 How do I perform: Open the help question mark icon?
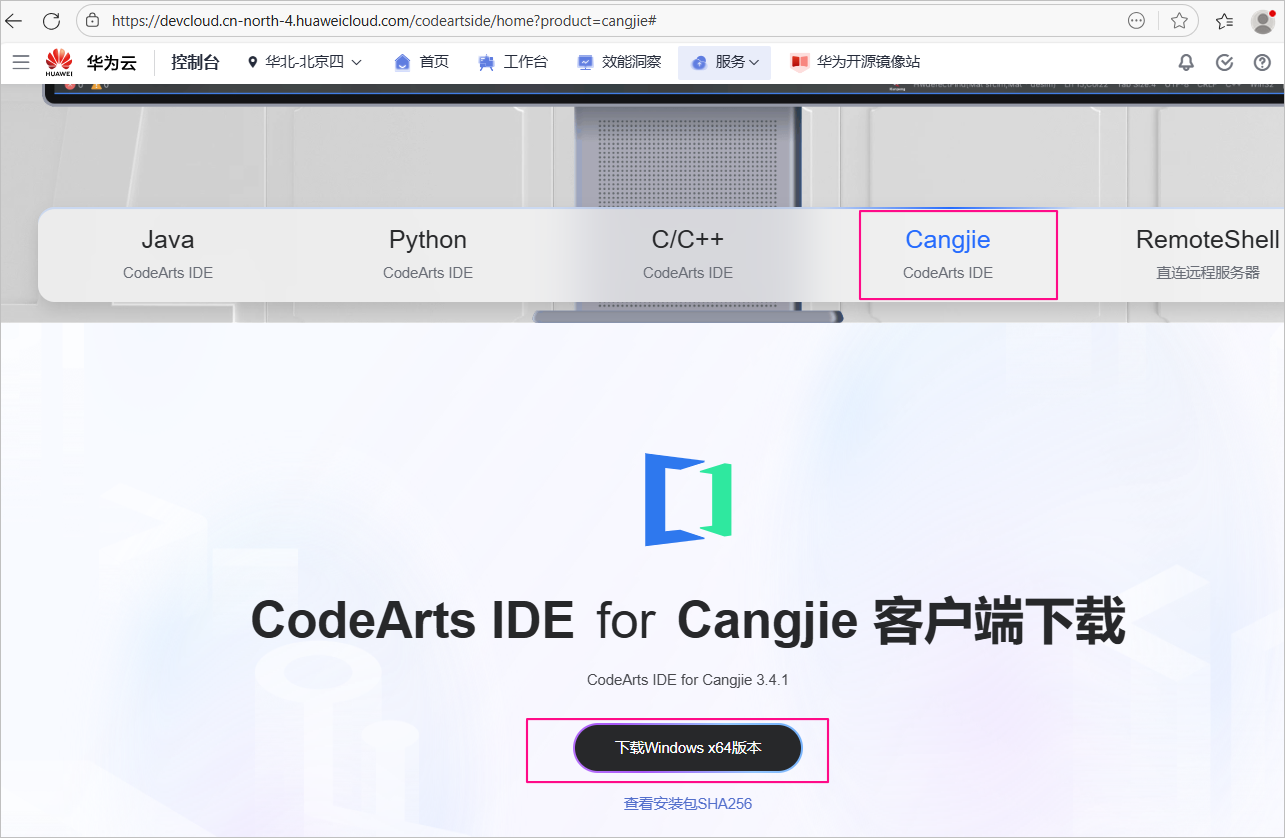pos(1262,62)
